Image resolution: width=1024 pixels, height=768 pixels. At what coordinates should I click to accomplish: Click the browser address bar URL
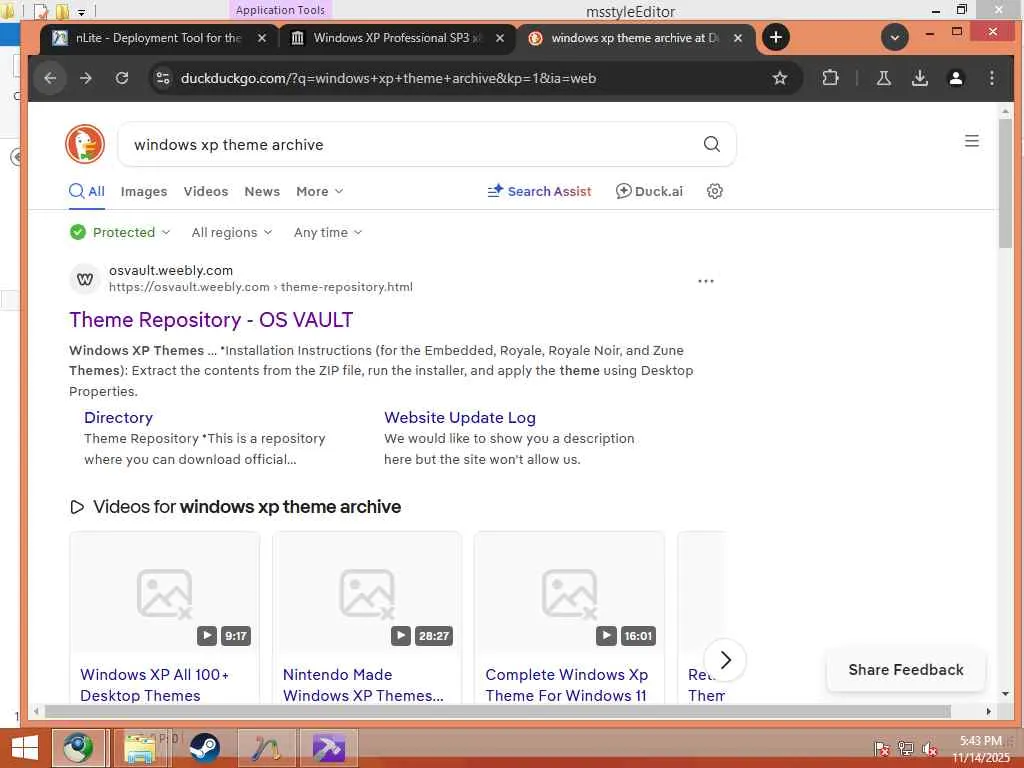point(388,78)
